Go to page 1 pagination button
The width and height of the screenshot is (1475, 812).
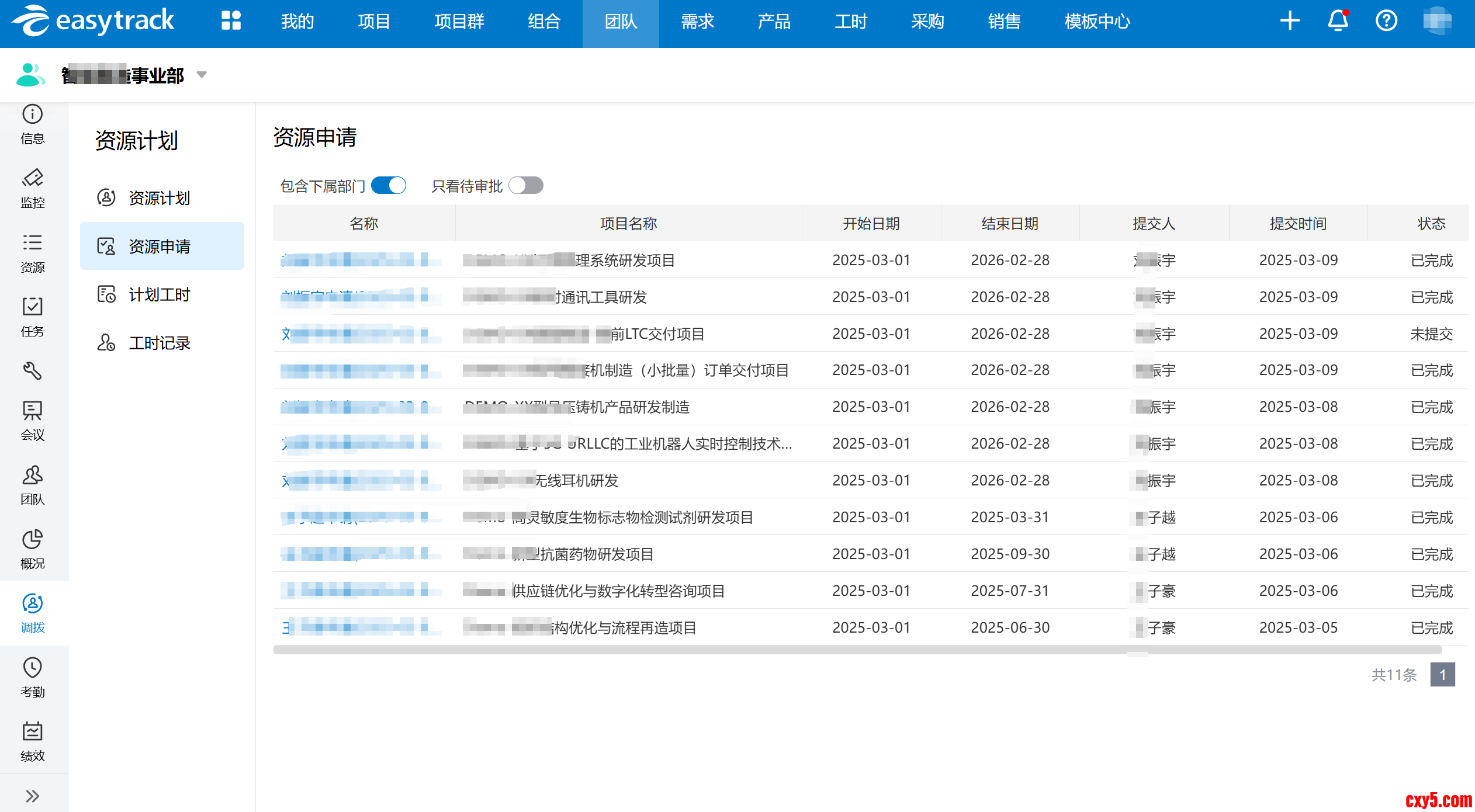pyautogui.click(x=1442, y=675)
